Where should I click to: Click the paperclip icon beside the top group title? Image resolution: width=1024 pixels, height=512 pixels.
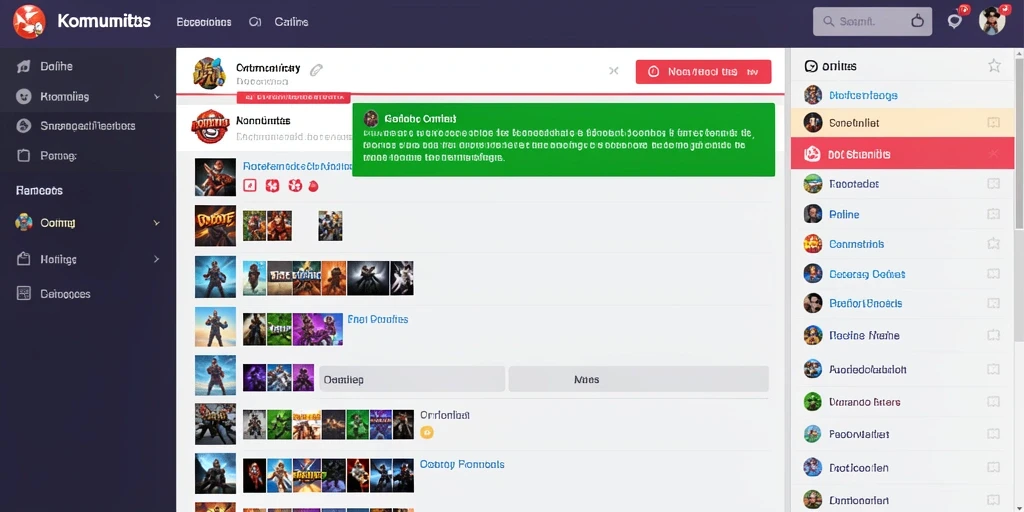(x=317, y=70)
